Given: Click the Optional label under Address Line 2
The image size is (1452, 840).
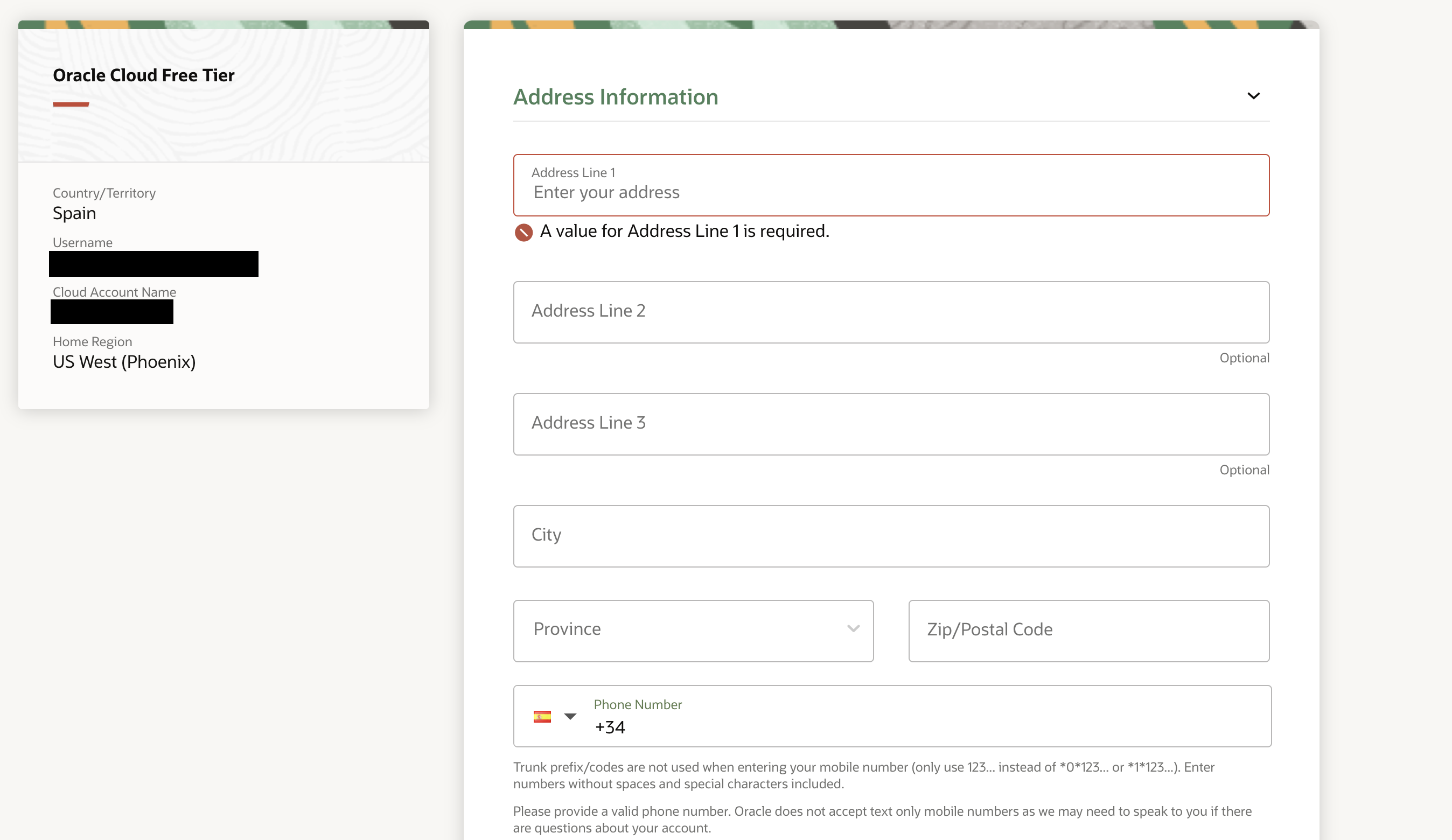Looking at the screenshot, I should [x=1244, y=357].
